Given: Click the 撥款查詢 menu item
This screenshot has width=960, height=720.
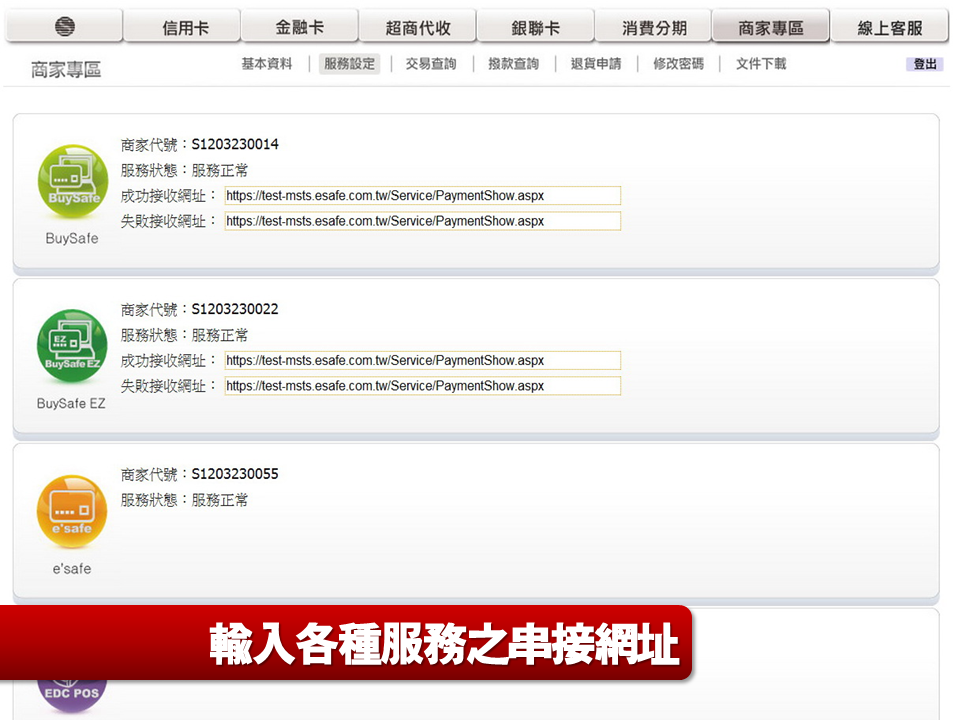Looking at the screenshot, I should (512, 64).
